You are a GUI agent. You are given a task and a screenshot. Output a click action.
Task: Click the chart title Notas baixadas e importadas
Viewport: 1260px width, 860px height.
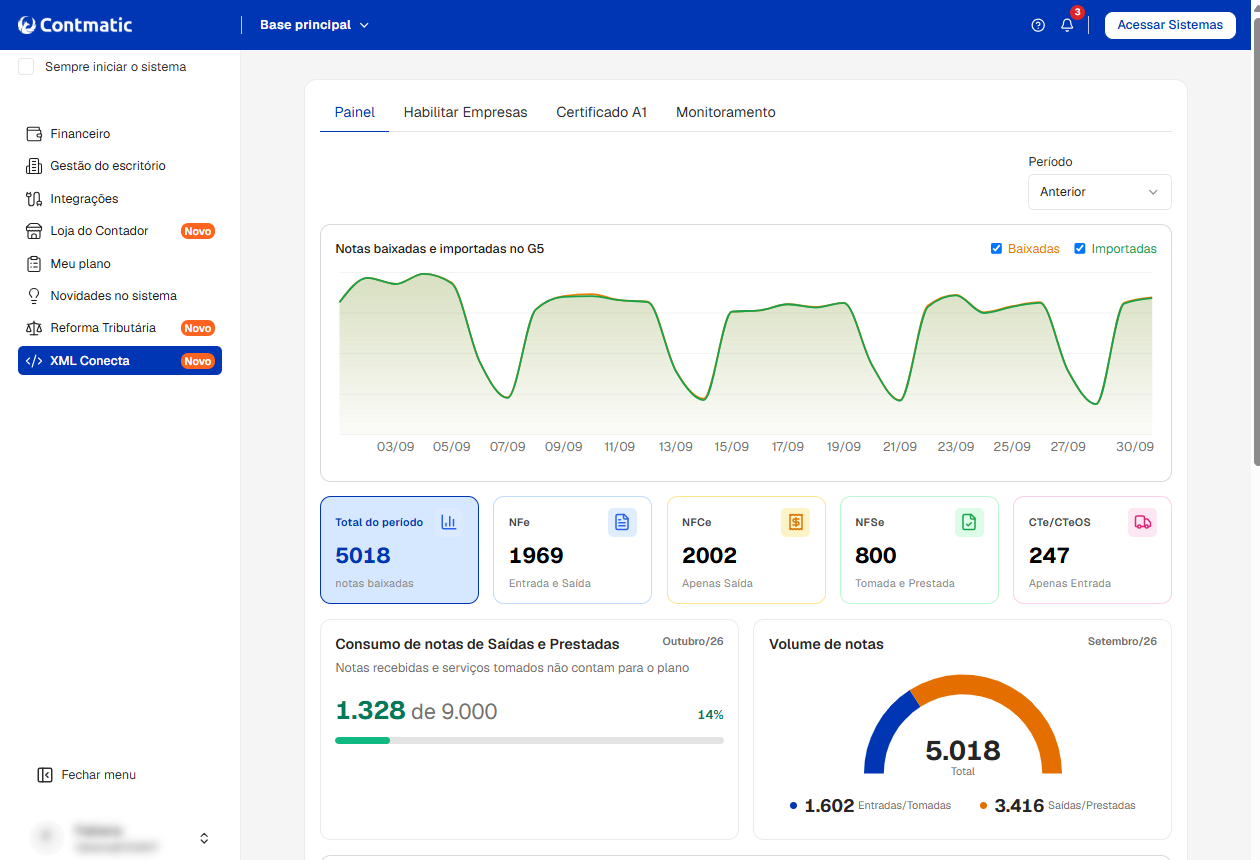tap(440, 249)
